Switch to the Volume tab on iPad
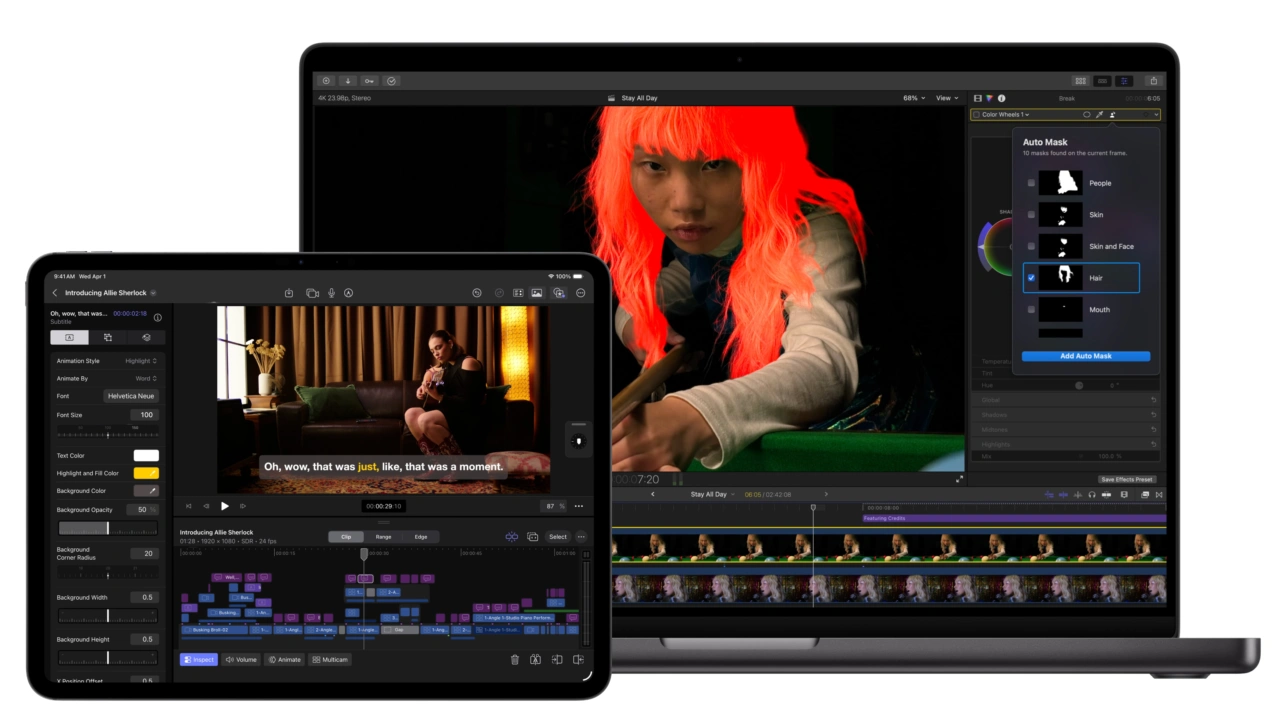The height and width of the screenshot is (720, 1280). (241, 660)
